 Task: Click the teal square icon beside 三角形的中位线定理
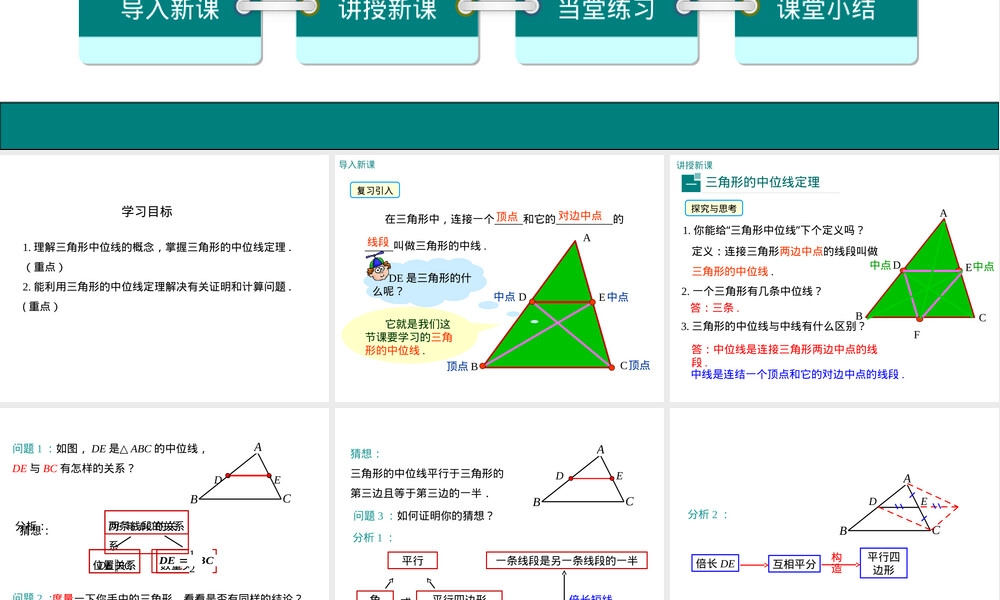691,182
